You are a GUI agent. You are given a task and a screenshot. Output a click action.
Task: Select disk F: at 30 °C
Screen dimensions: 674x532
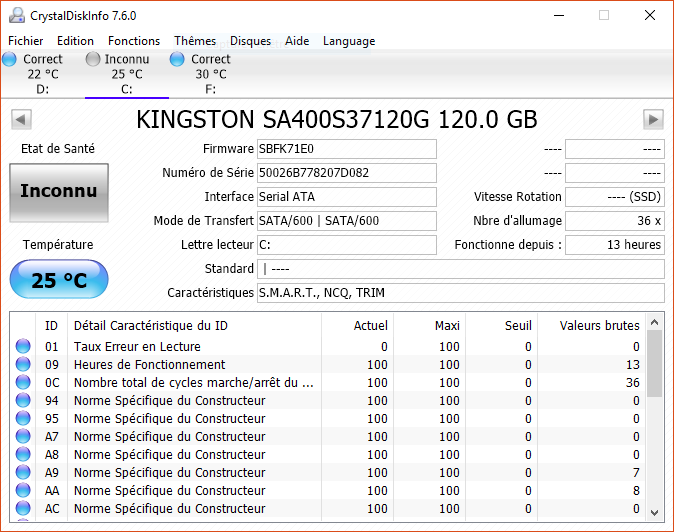[211, 74]
